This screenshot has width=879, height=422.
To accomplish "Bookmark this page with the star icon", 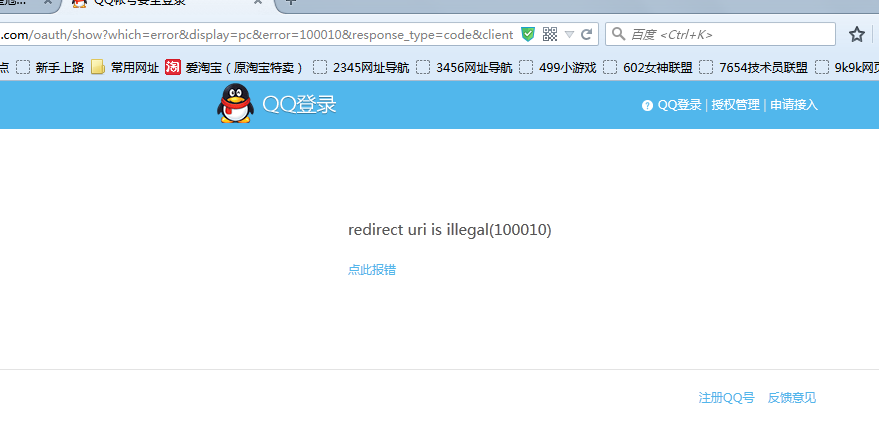I will (857, 35).
